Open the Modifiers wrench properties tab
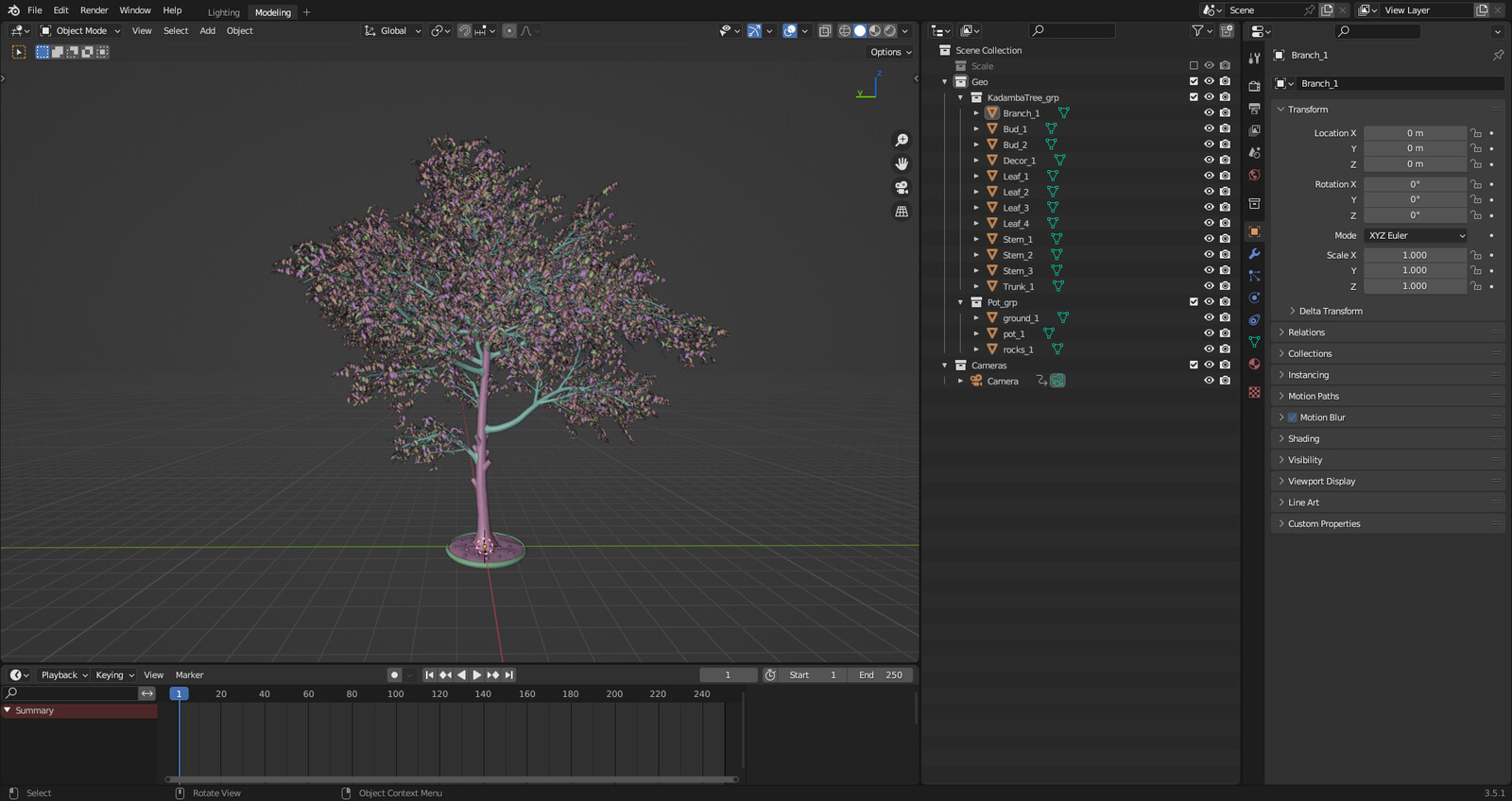Viewport: 1512px width, 801px height. 1254,254
